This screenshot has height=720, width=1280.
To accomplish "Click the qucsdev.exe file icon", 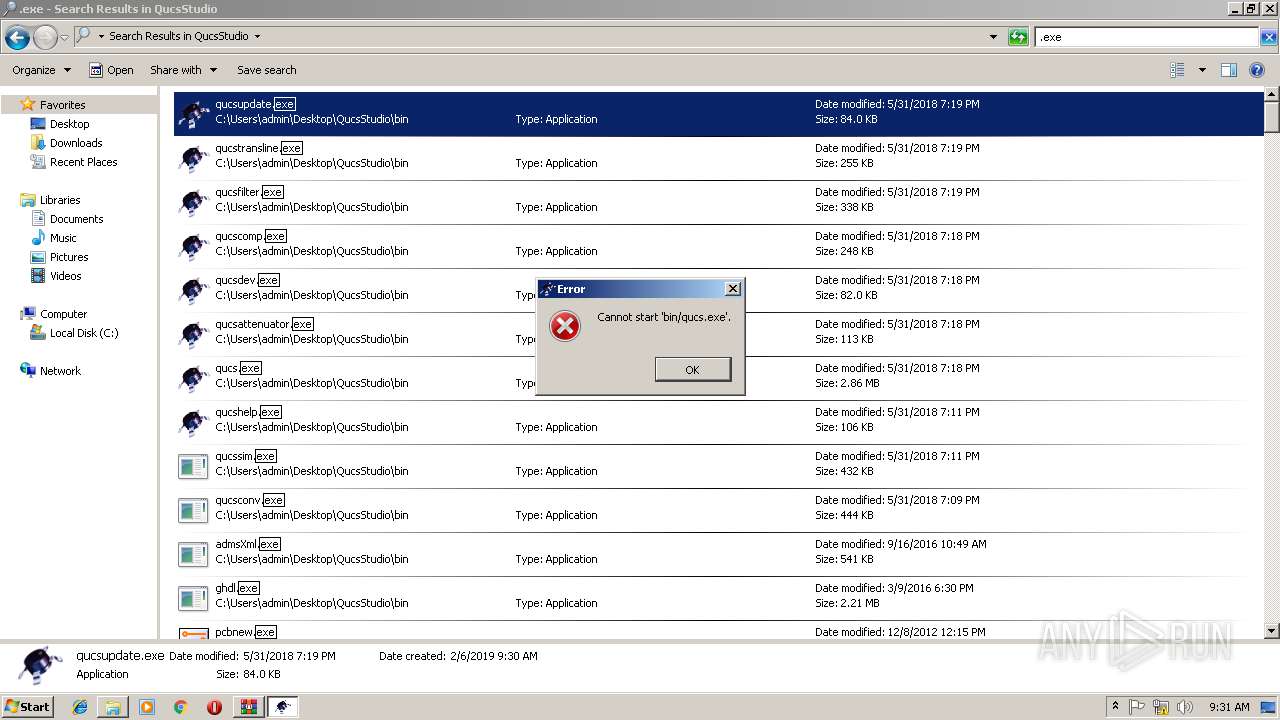I will tap(193, 290).
